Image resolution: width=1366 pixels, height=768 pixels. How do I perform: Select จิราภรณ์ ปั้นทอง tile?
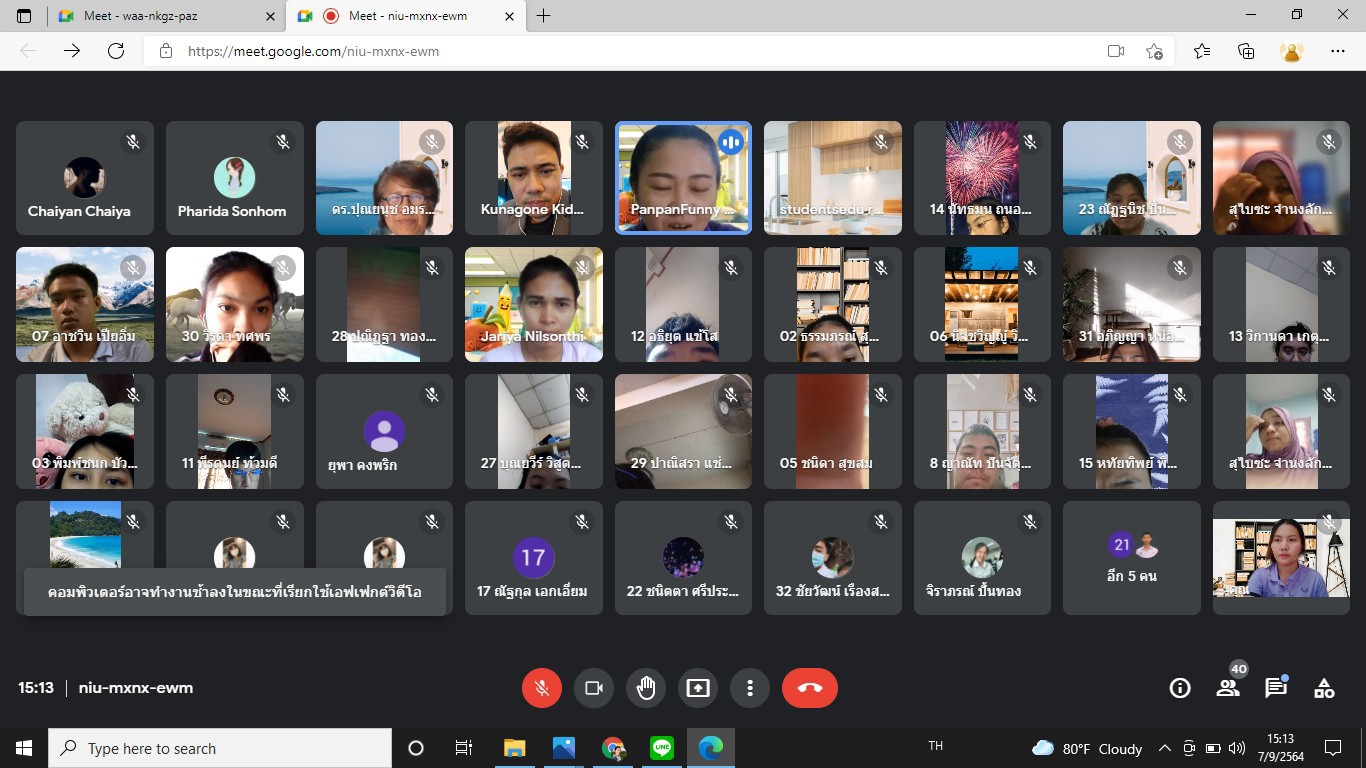click(982, 558)
